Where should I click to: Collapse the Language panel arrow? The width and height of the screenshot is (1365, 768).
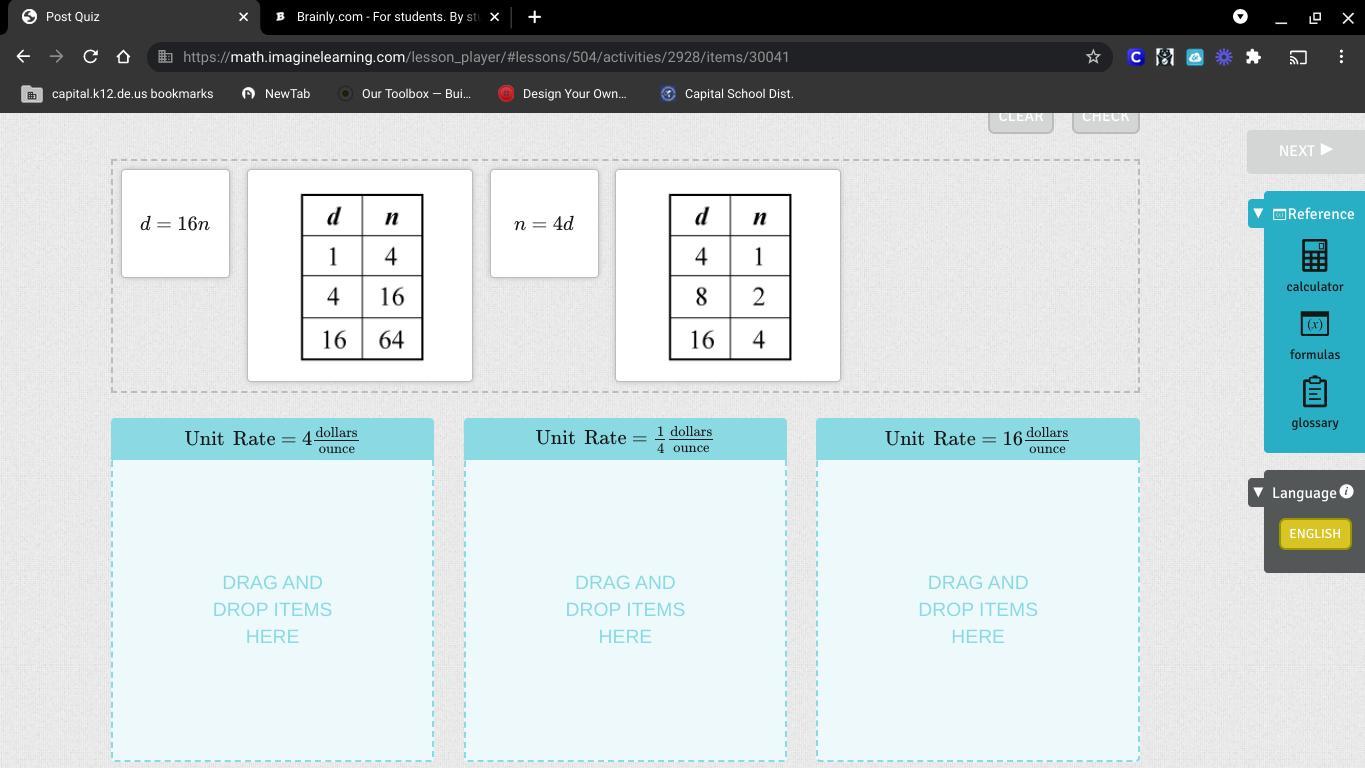click(x=1258, y=492)
